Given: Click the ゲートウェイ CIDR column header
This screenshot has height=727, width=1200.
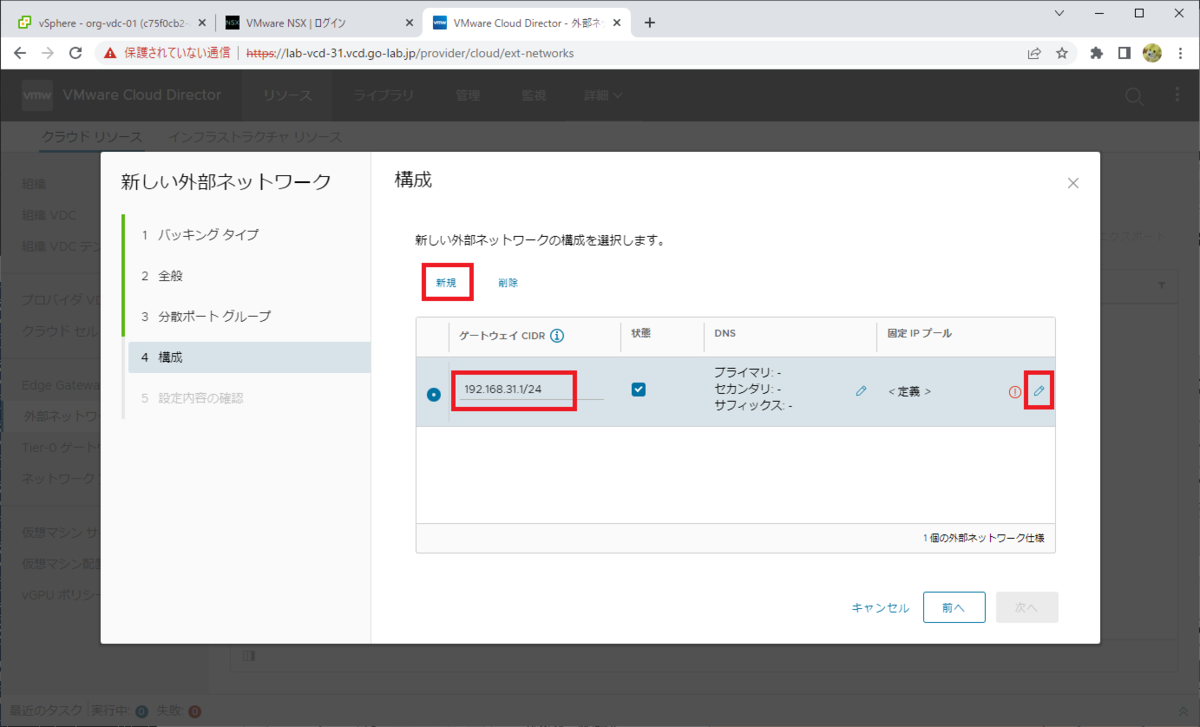Looking at the screenshot, I should 502,336.
